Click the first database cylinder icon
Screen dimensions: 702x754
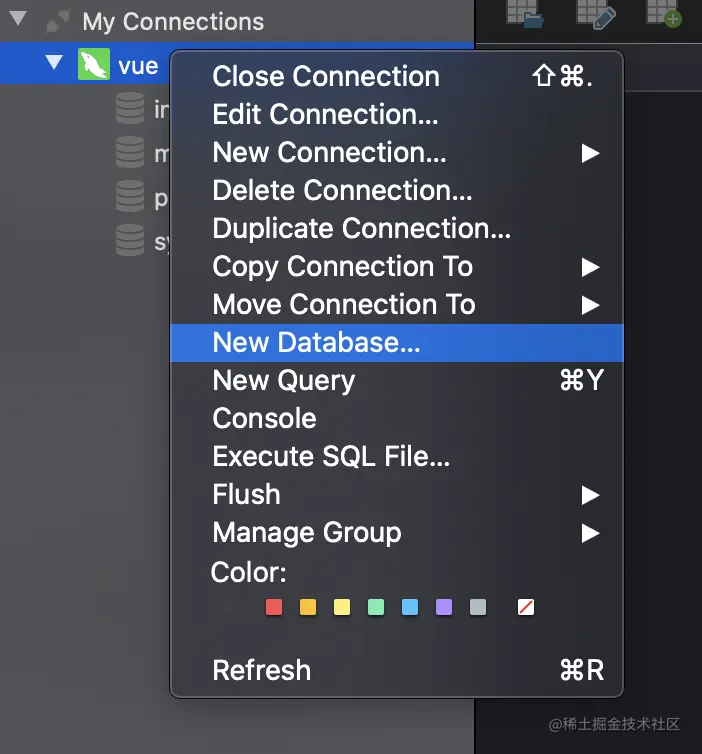[130, 108]
